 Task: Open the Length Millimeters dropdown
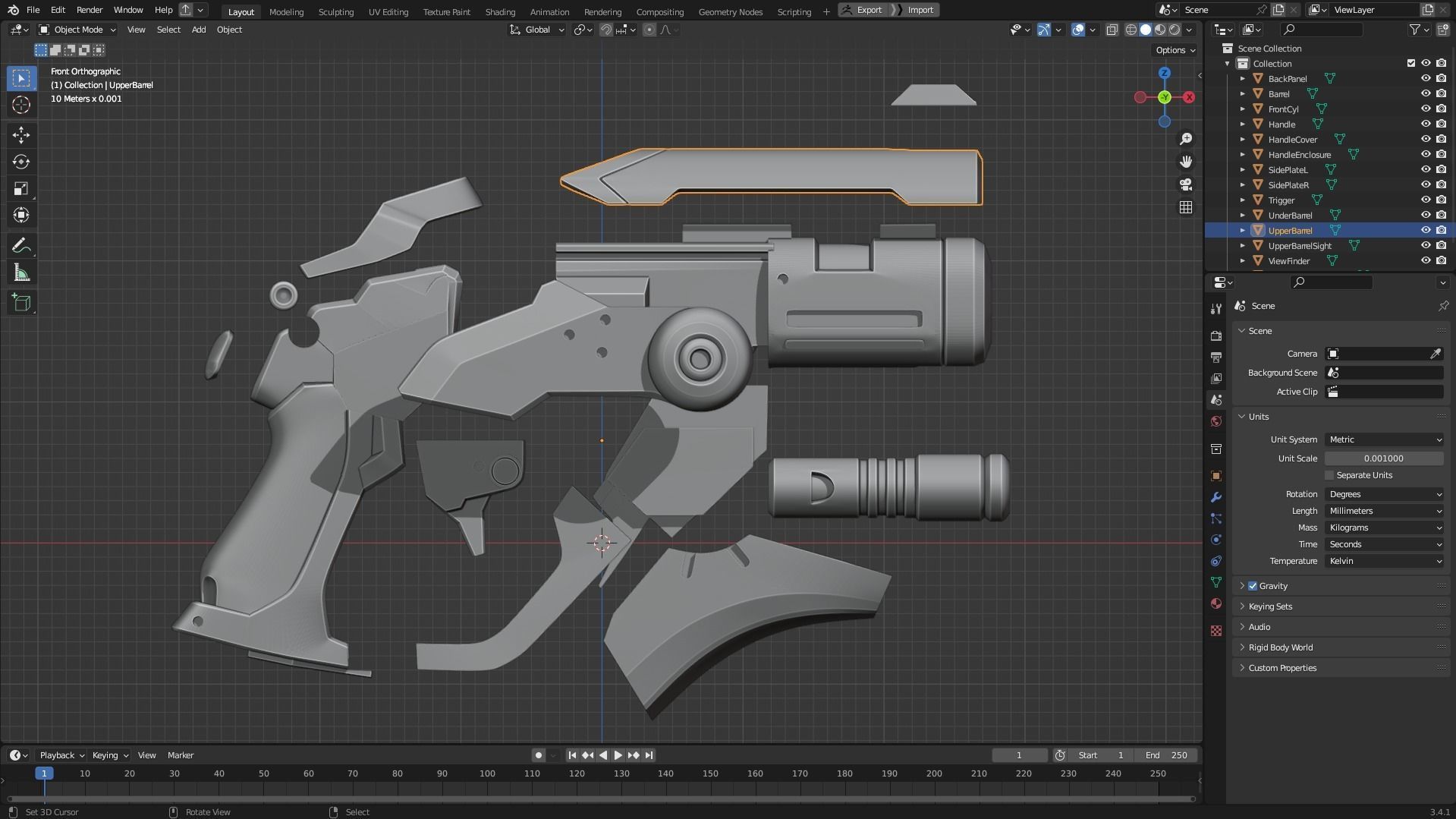click(1385, 511)
